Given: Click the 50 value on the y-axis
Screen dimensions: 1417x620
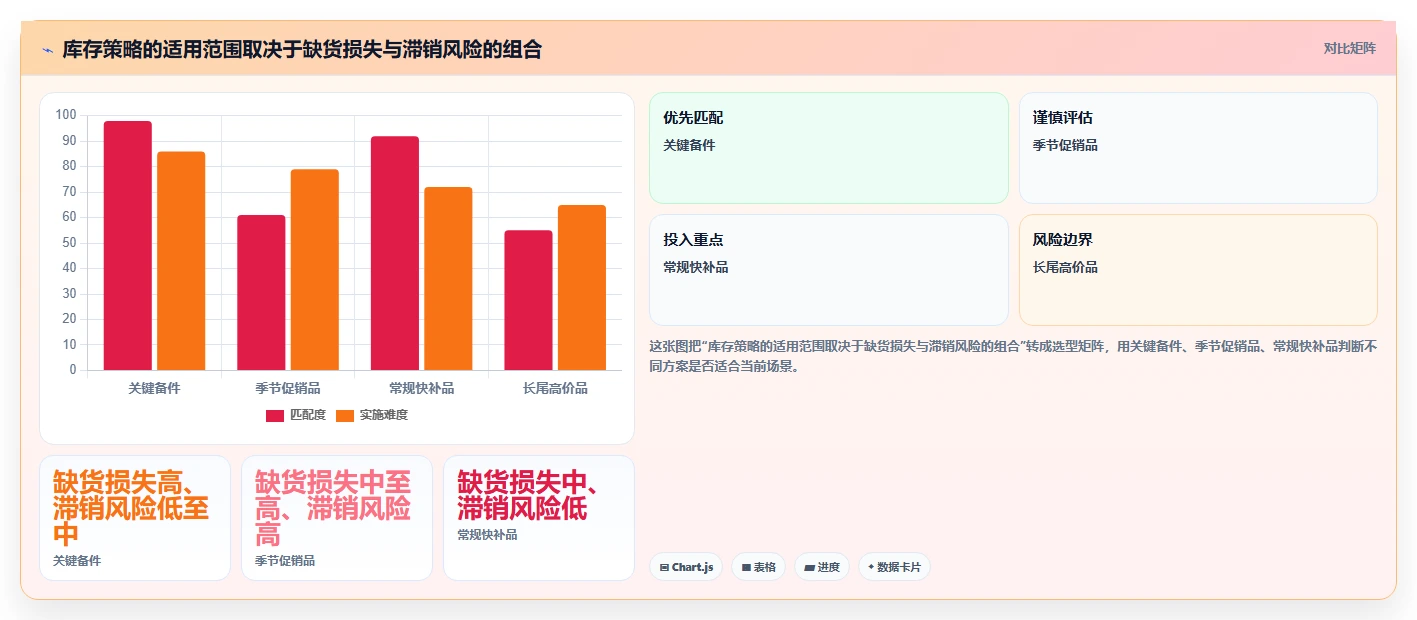Looking at the screenshot, I should coord(69,243).
